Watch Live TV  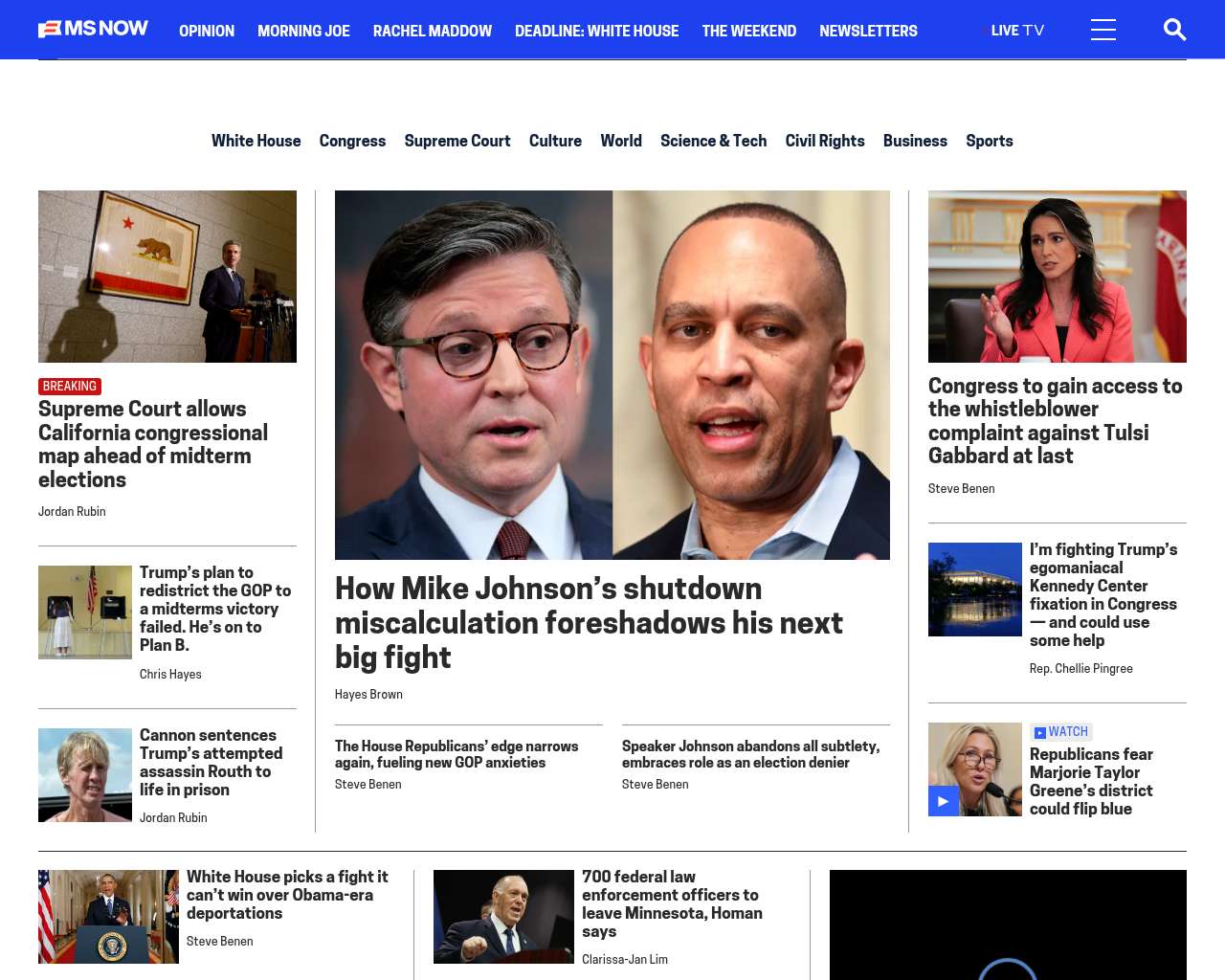point(1017,31)
